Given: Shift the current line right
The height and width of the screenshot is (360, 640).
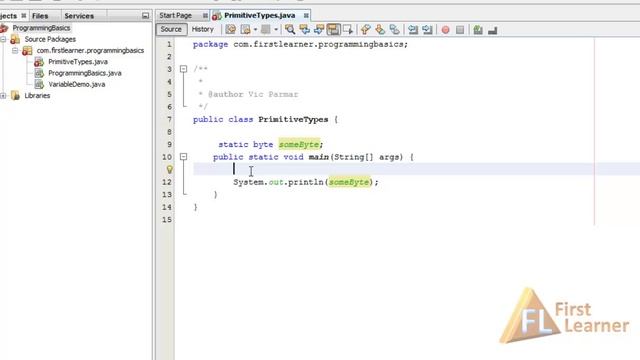Looking at the screenshot, I should (427, 29).
